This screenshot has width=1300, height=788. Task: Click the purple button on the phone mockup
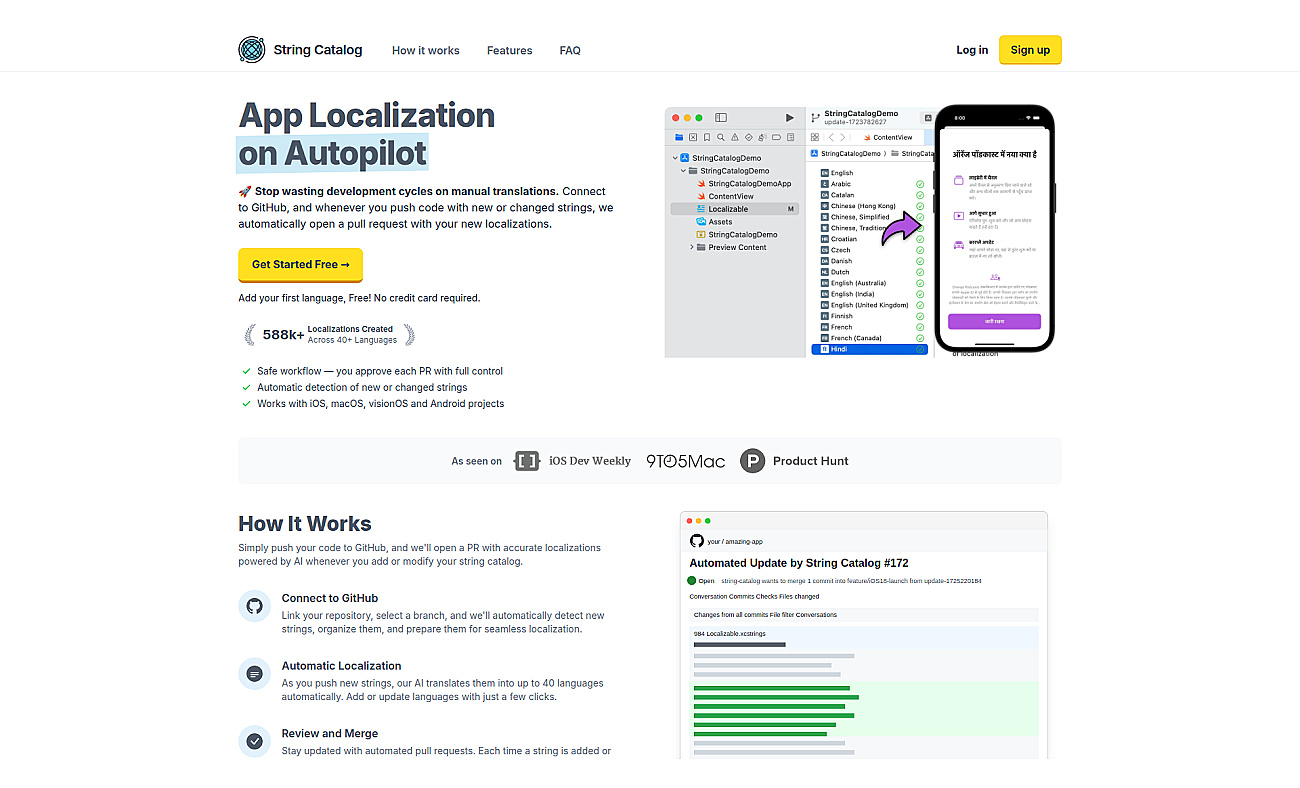click(x=994, y=321)
